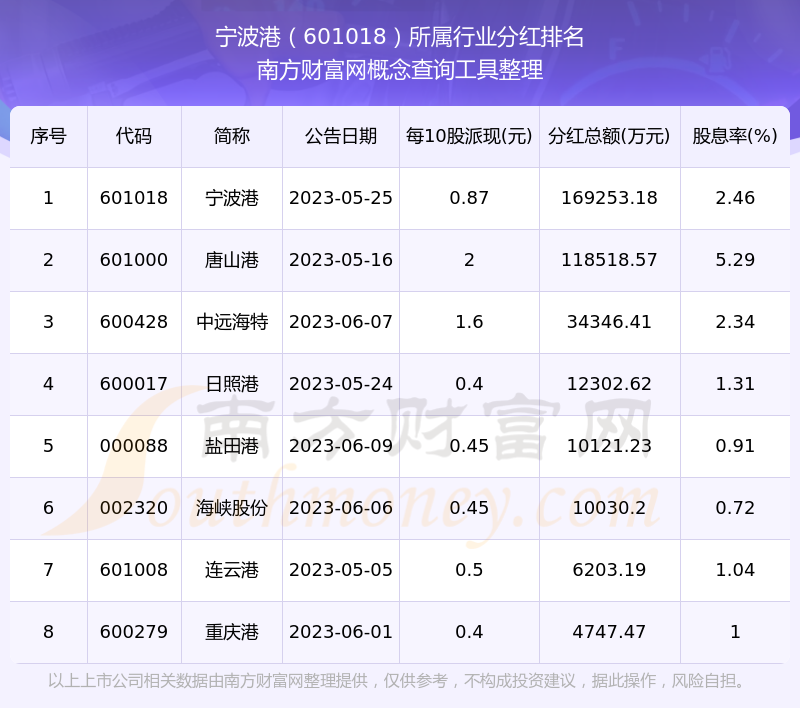Click date 2023-06-07
Screen dimensions: 800x708
(341, 322)
